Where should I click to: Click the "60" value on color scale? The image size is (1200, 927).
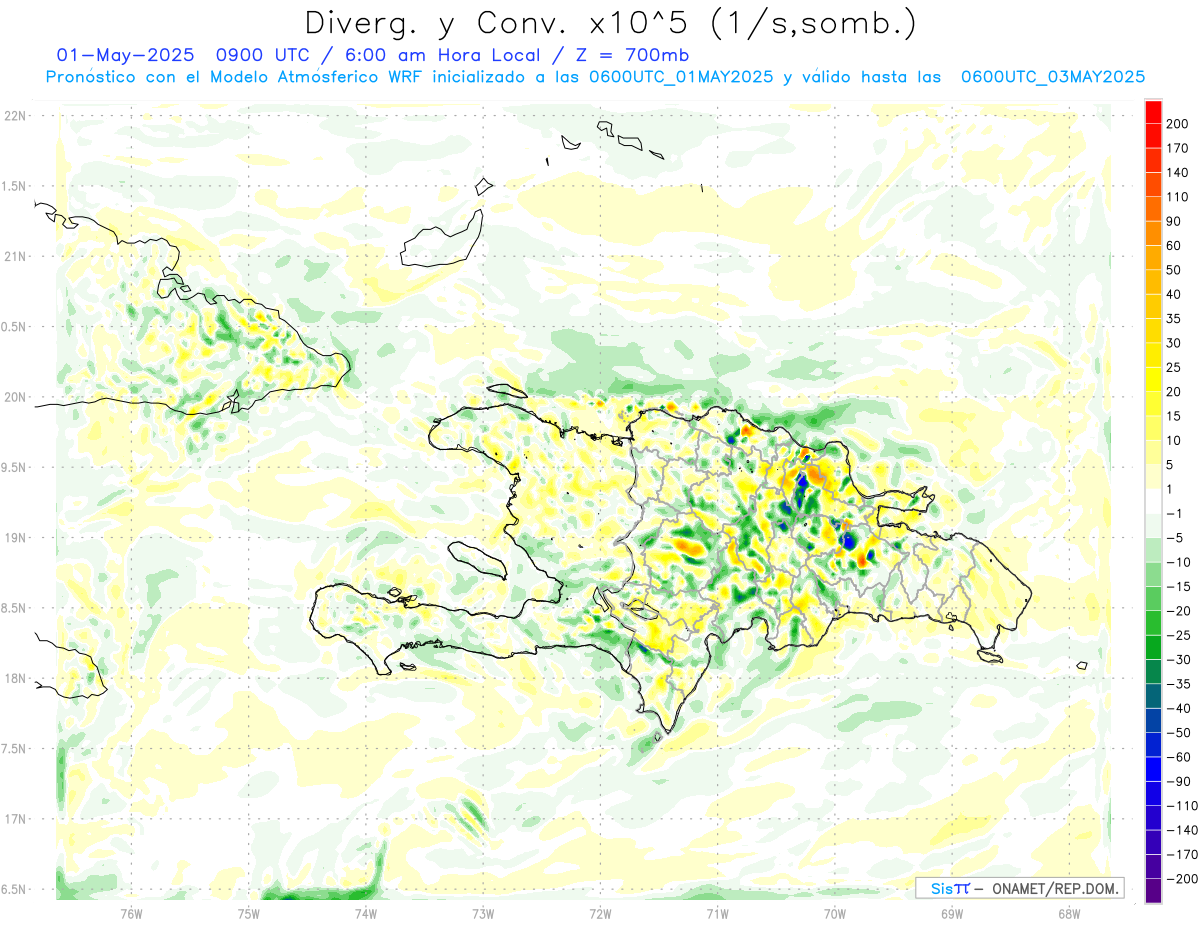click(x=1174, y=246)
